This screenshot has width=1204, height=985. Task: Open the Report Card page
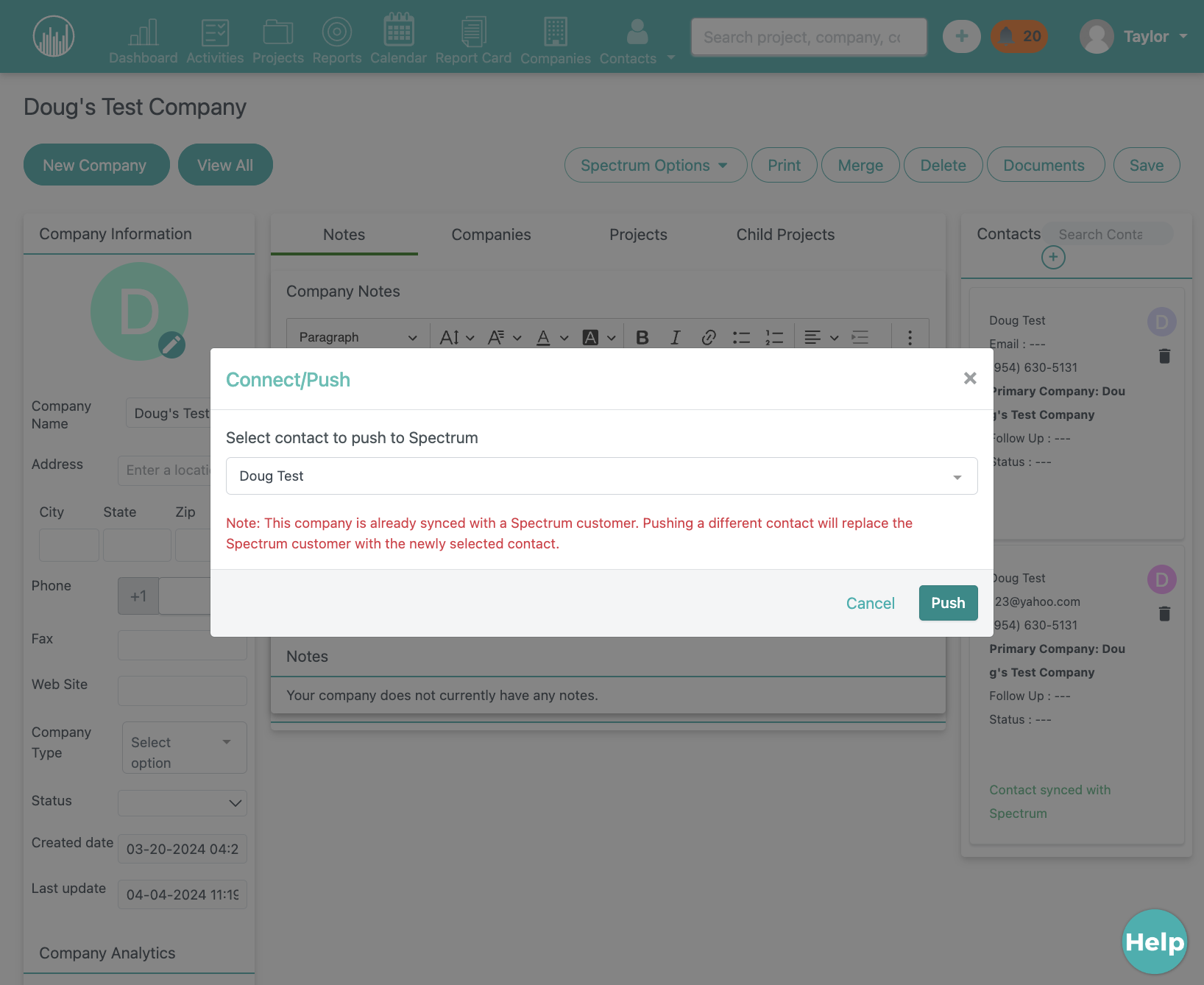coord(473,41)
